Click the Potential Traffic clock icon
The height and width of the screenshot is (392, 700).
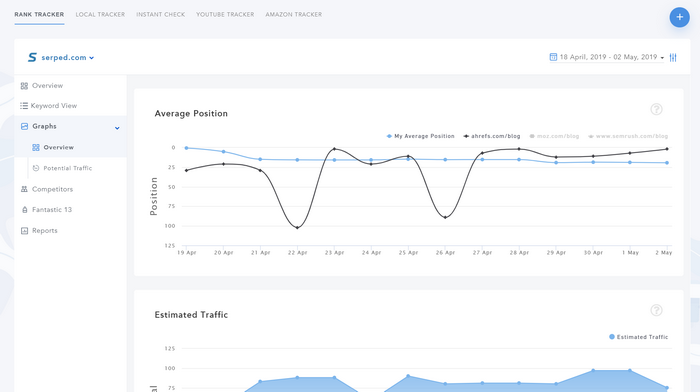tap(36, 168)
